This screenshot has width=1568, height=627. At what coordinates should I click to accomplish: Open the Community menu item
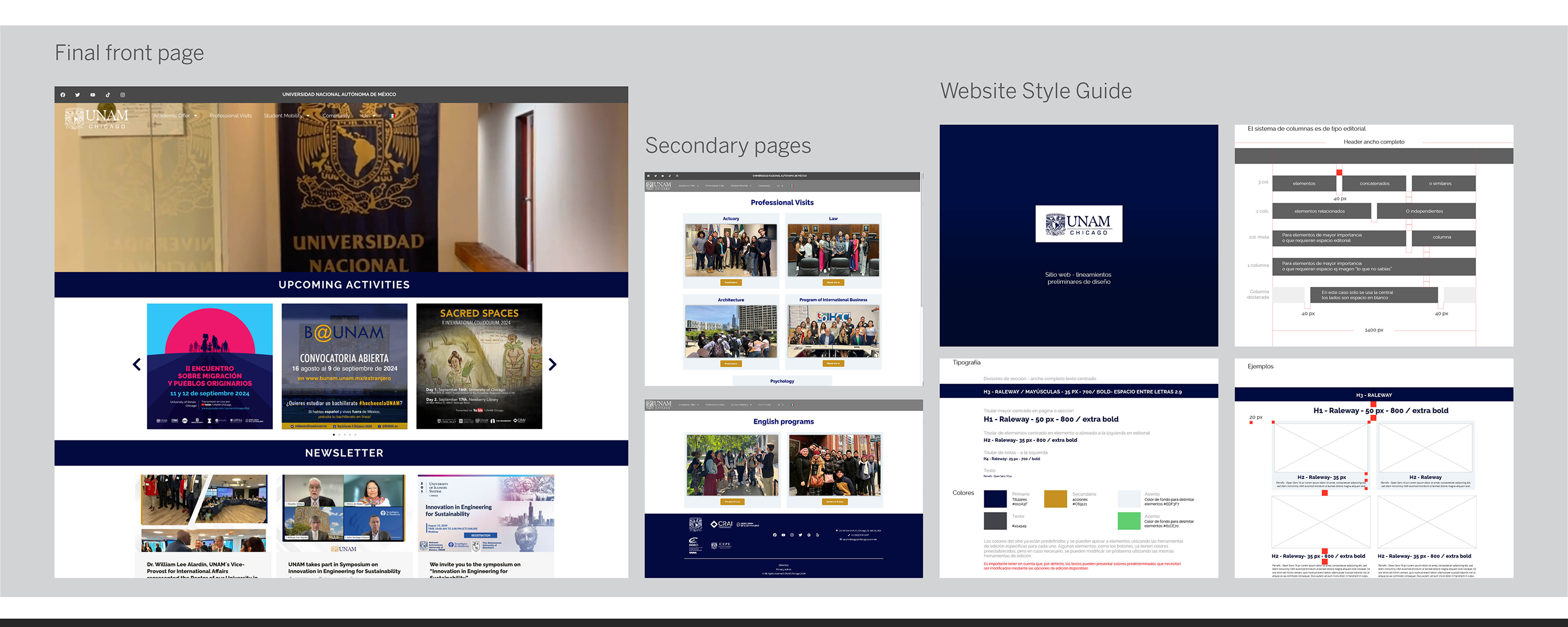[x=336, y=115]
